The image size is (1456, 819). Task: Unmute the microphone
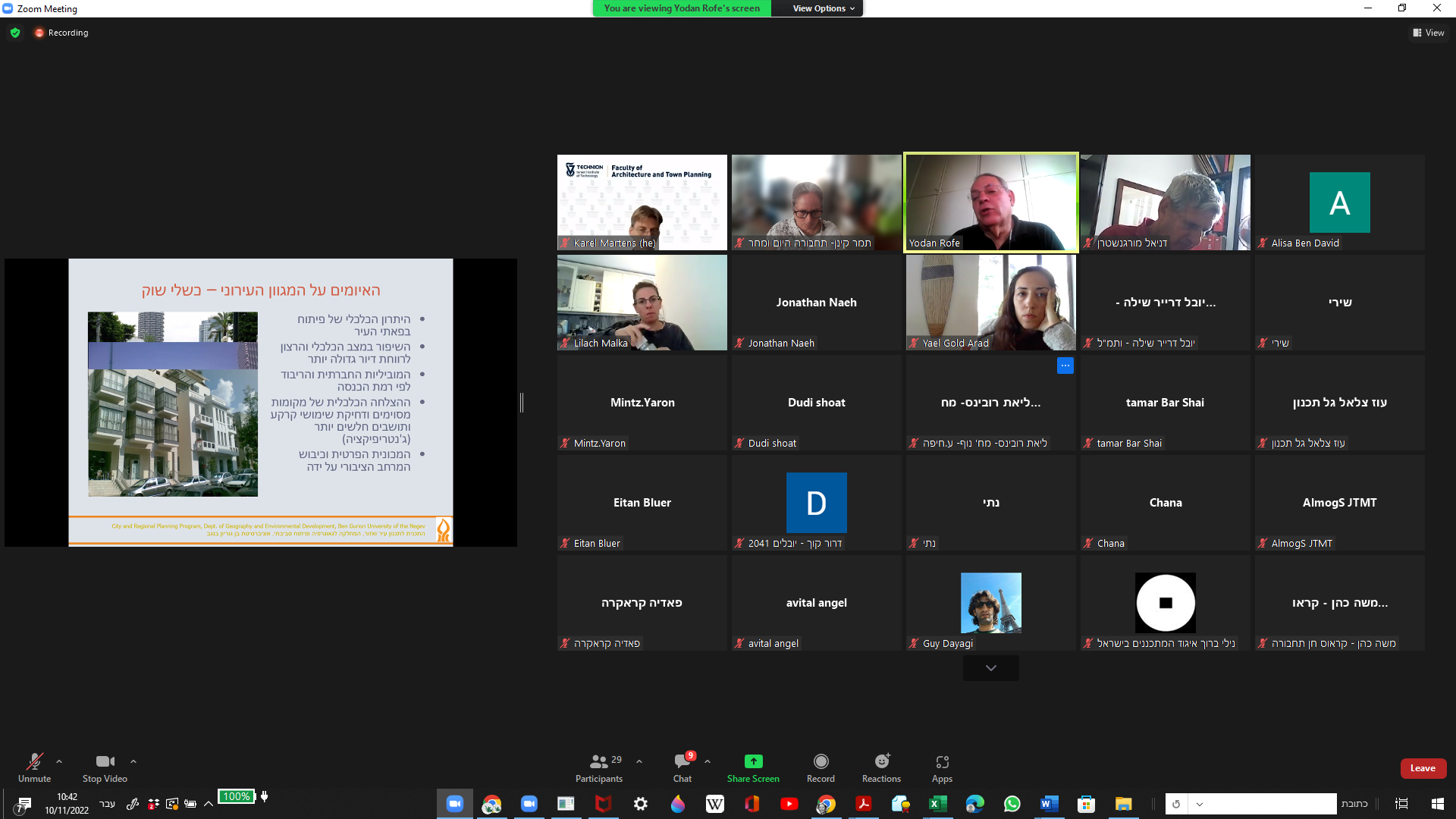point(34,767)
